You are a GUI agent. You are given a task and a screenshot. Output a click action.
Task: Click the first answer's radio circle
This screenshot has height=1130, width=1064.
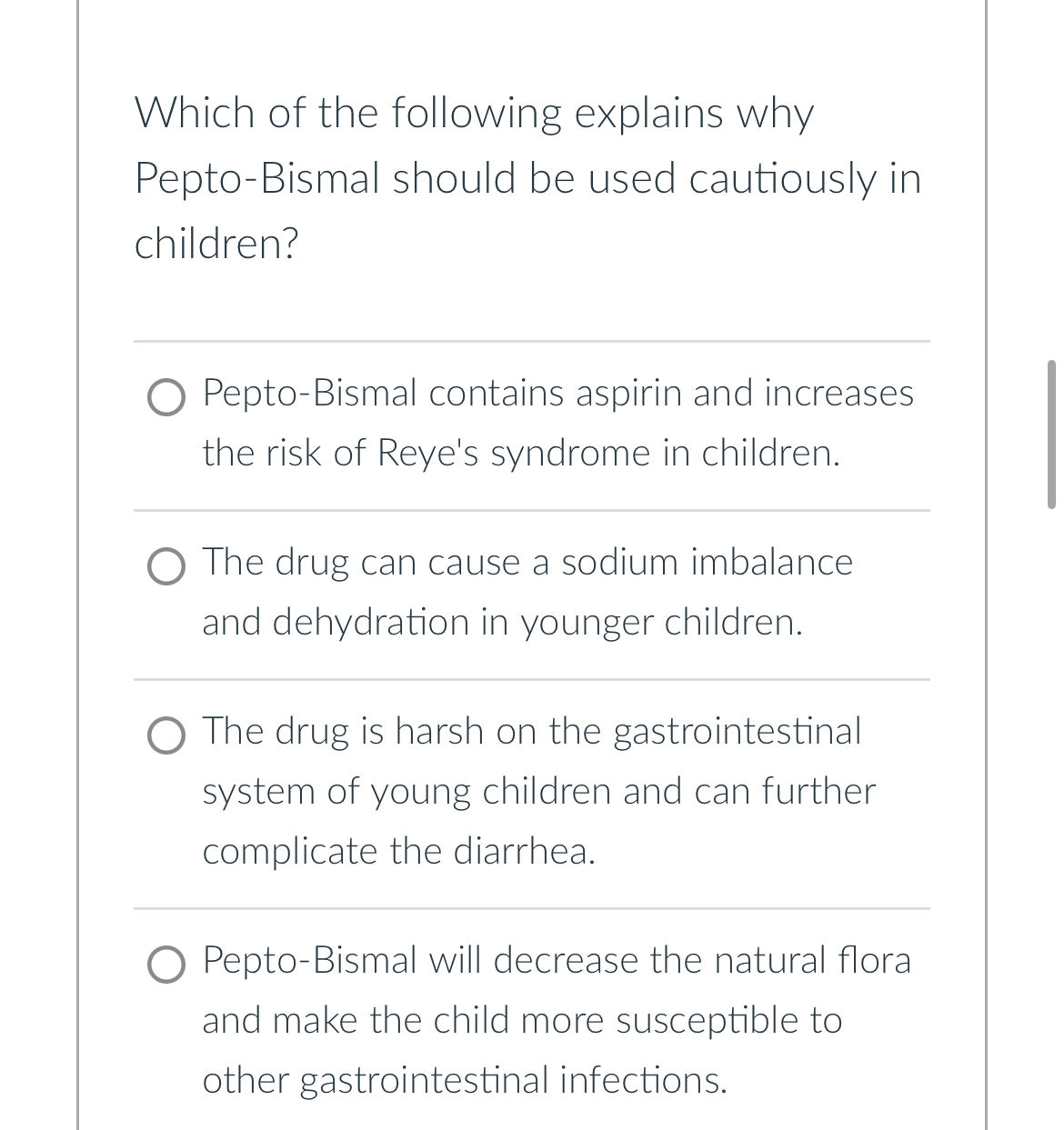(x=166, y=397)
